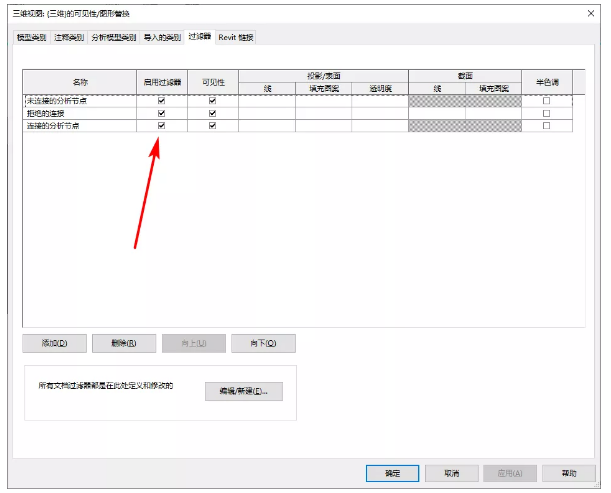Click the 截面 header group
This screenshot has width=611, height=493.
point(465,76)
